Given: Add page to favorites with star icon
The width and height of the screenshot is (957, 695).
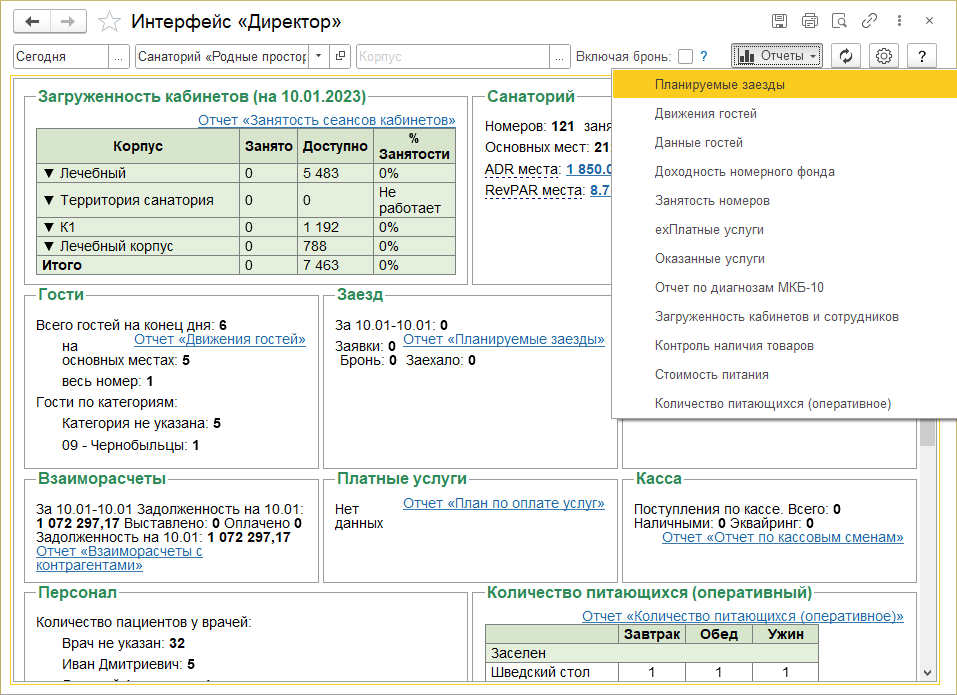Looking at the screenshot, I should point(111,21).
